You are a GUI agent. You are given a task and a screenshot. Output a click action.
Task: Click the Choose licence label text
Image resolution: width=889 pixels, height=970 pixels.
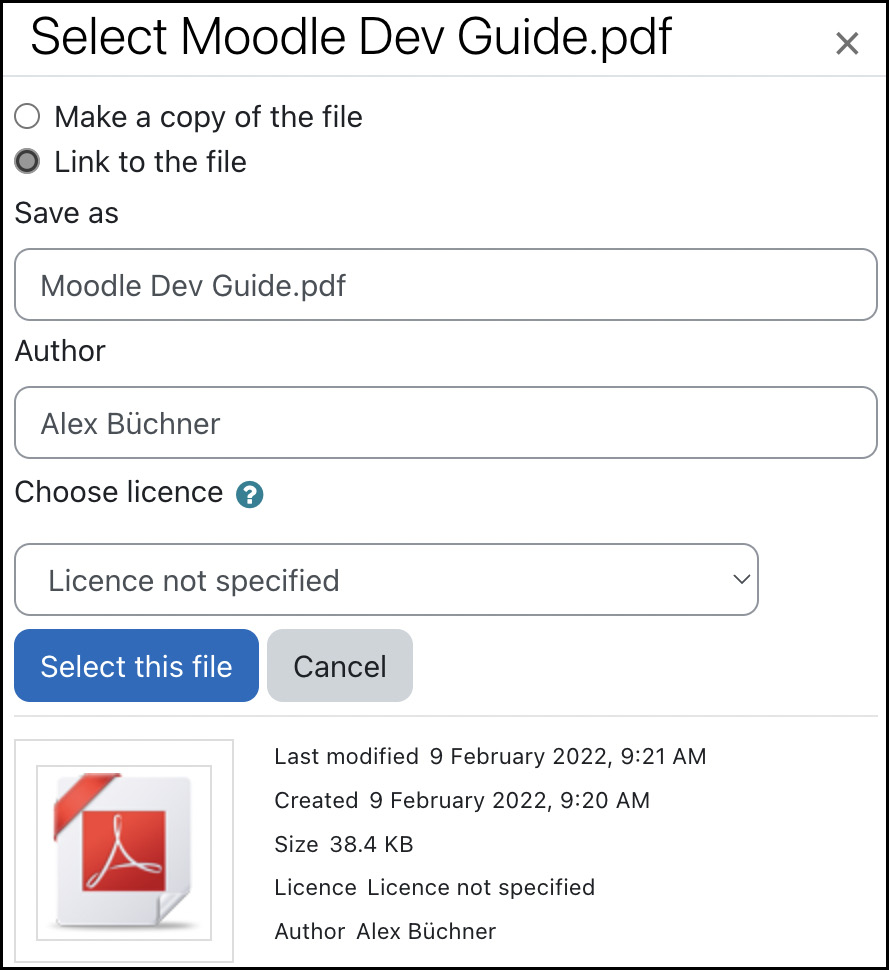pyautogui.click(x=119, y=492)
